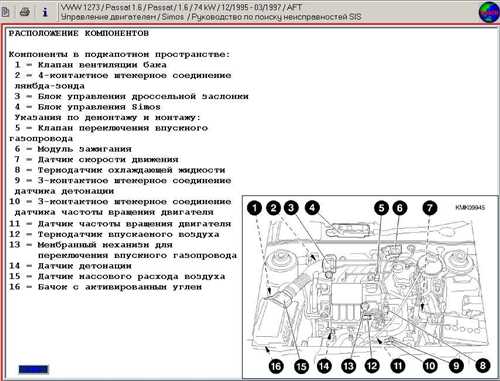500x381 pixels.
Task: Click the text 'газопровода' under item 5
Action: 41,139
